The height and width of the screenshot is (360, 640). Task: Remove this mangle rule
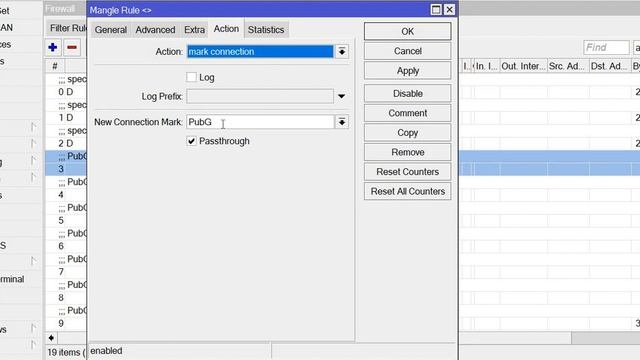click(407, 152)
